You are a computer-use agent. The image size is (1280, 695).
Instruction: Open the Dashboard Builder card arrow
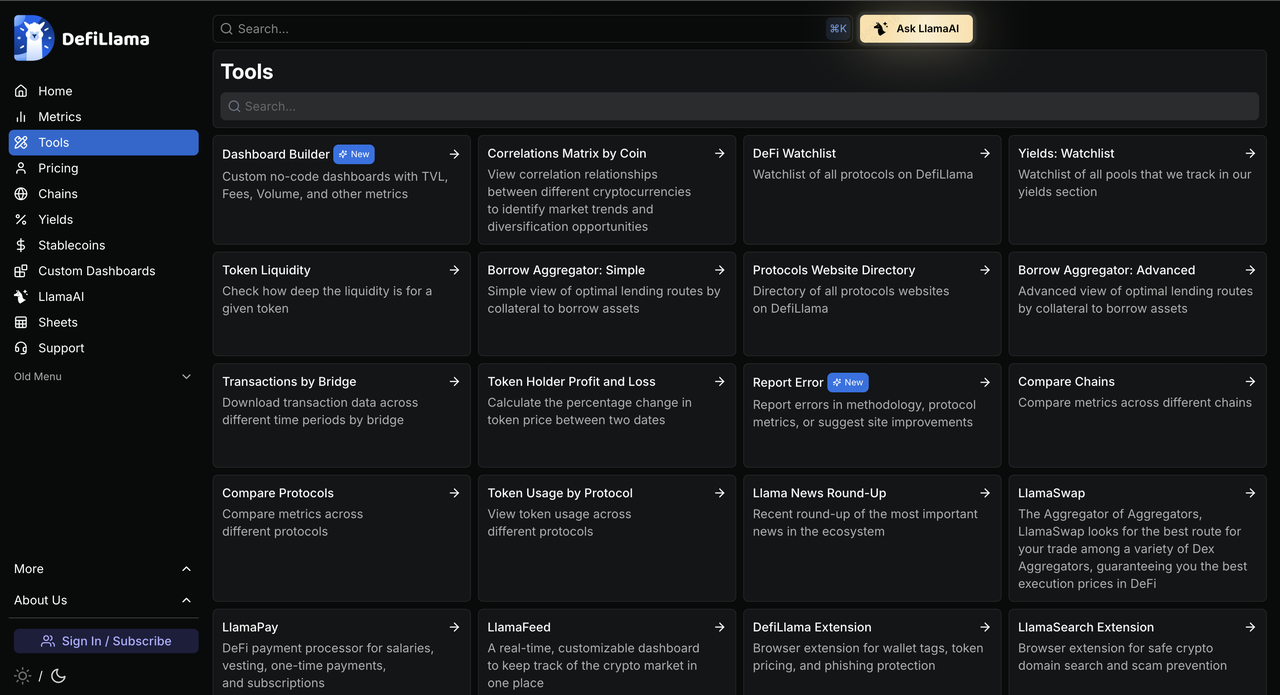[x=454, y=154]
